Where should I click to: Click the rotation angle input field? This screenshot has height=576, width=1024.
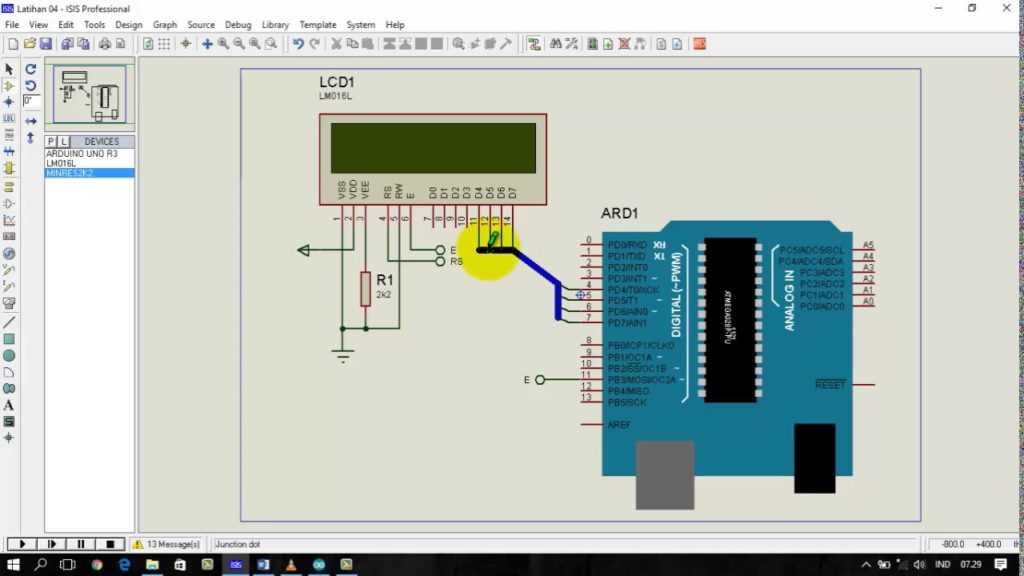[x=31, y=101]
